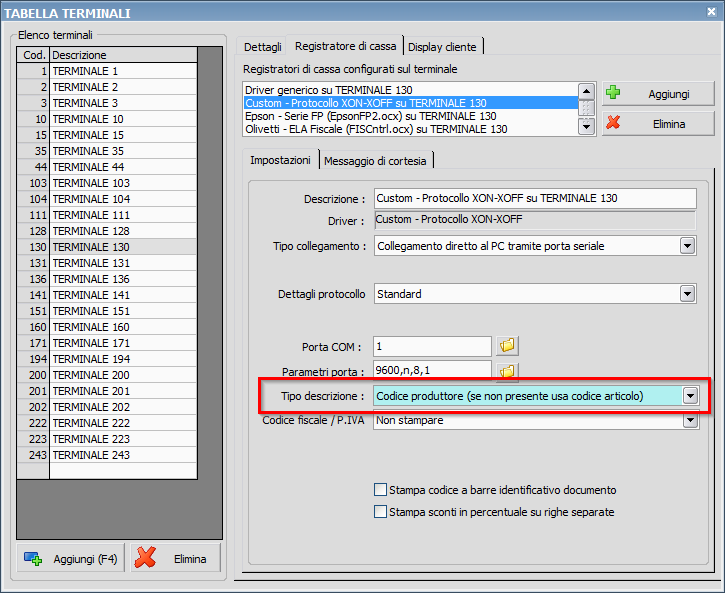This screenshot has width=725, height=593.
Task: Choose TERMINALE 10 in the terminal list
Action: pos(107,119)
